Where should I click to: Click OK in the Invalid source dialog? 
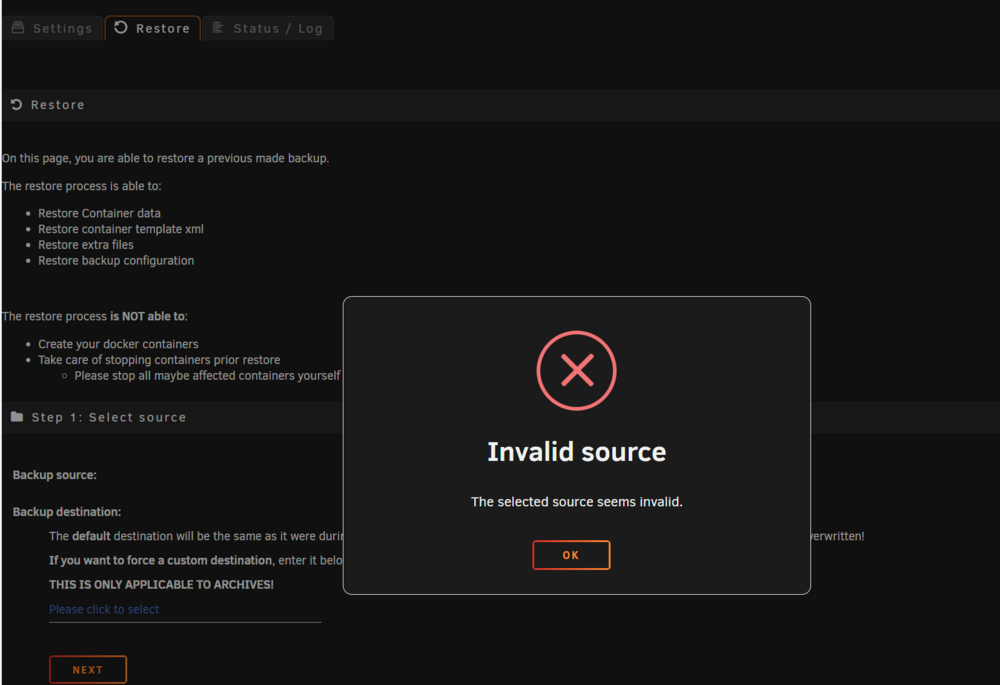571,555
